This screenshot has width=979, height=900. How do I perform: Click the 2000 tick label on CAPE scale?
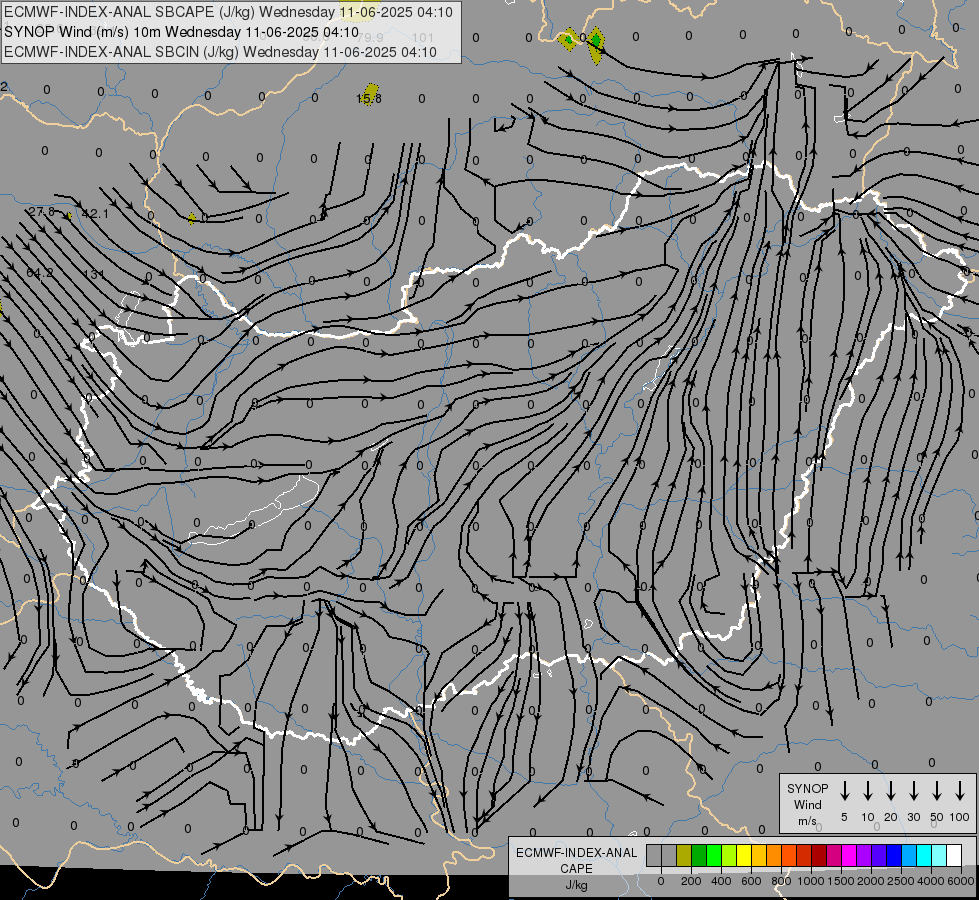coord(870,881)
